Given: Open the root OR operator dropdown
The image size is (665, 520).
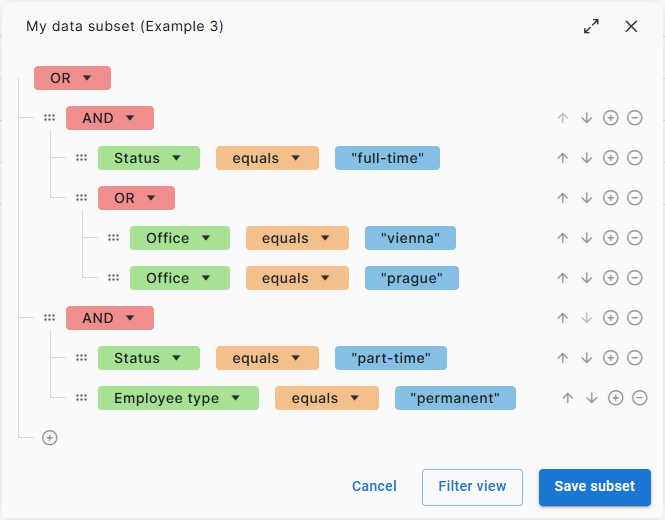Looking at the screenshot, I should click(x=72, y=78).
